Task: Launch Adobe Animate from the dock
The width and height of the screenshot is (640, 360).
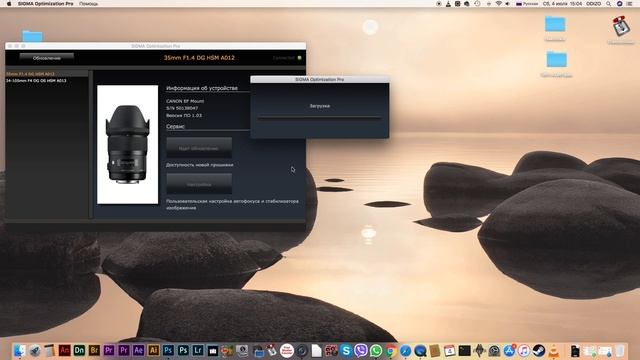Action: (x=64, y=350)
